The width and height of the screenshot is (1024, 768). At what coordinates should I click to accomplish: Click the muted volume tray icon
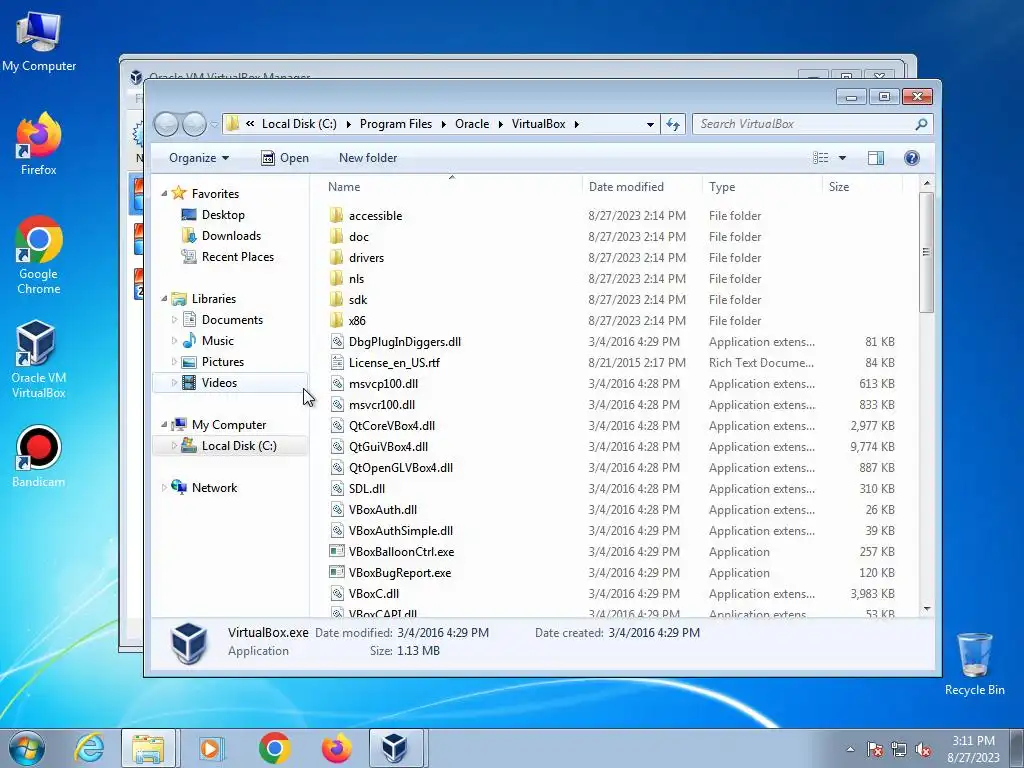(923, 750)
